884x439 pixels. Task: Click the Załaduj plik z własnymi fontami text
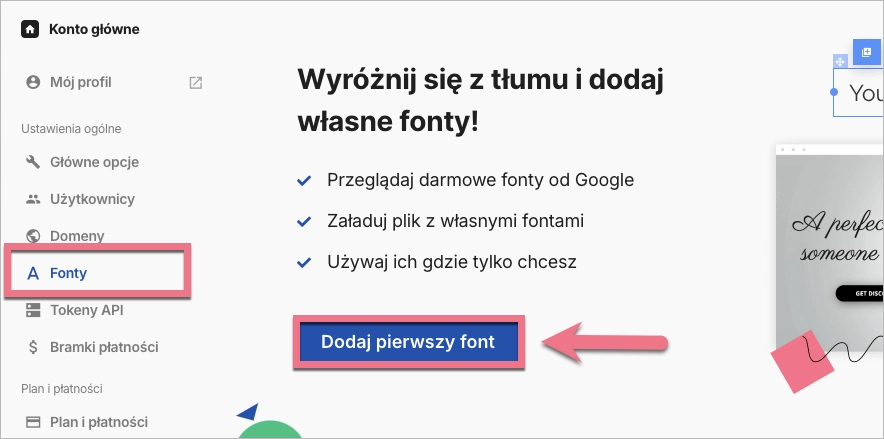456,221
